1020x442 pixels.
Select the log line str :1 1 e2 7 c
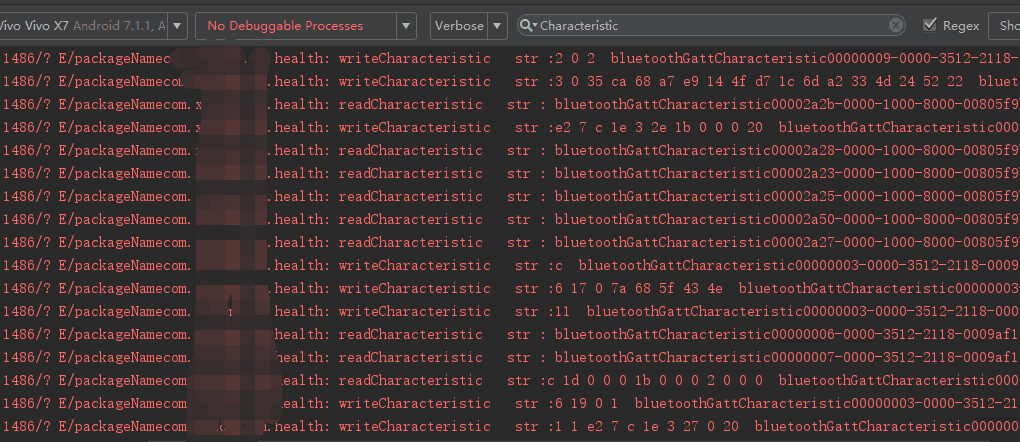[x=510, y=426]
